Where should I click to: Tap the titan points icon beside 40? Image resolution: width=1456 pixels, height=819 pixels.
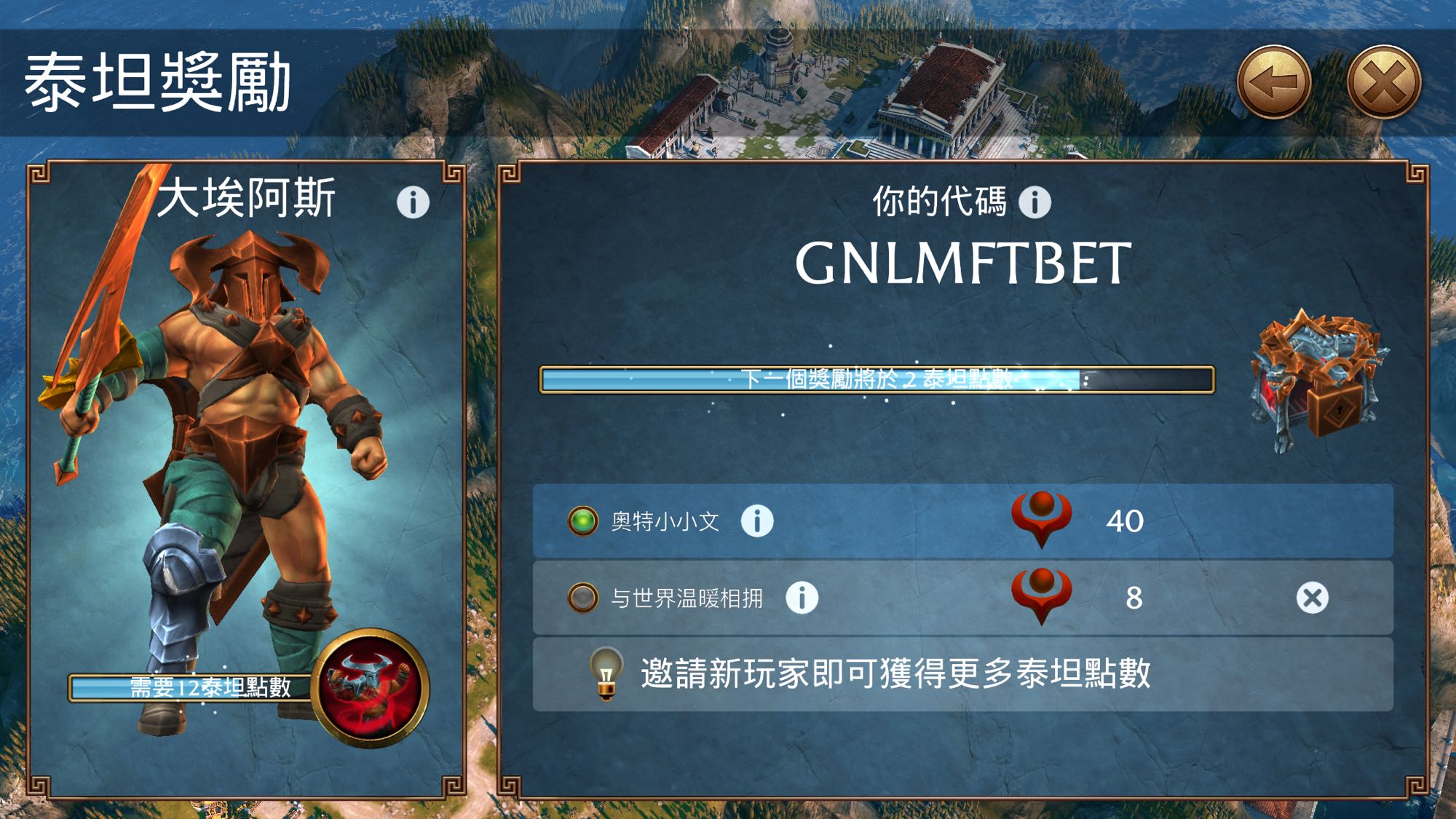[x=1041, y=519]
